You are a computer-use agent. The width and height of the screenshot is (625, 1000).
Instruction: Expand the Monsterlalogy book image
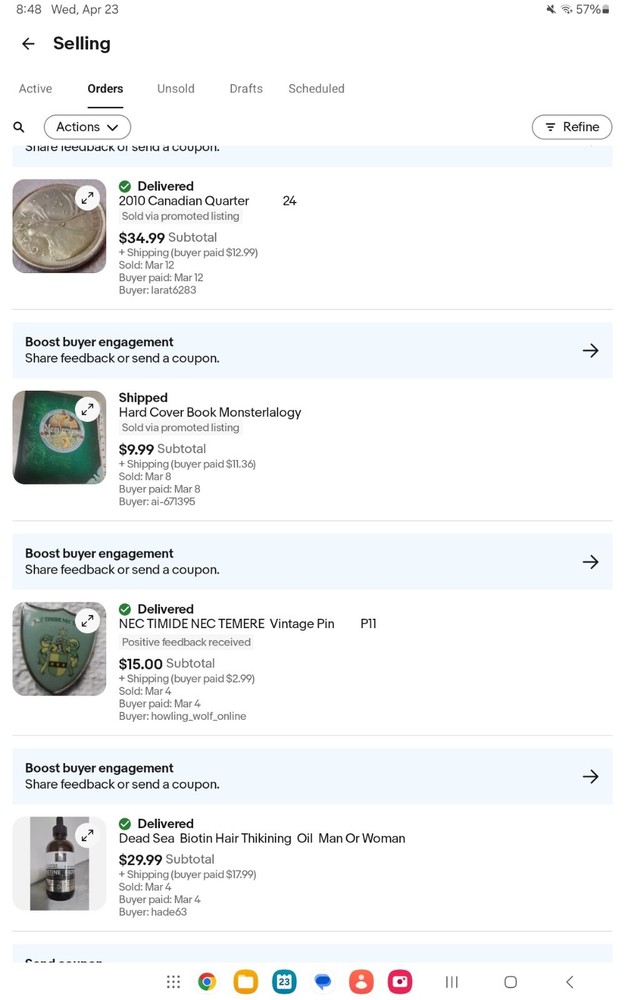[x=89, y=408]
